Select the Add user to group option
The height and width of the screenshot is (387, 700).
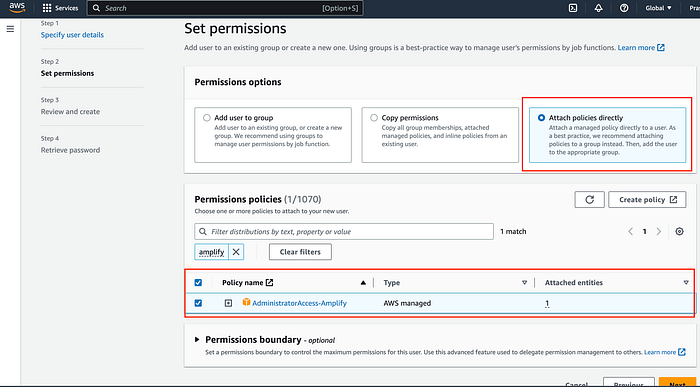pyautogui.click(x=206, y=118)
